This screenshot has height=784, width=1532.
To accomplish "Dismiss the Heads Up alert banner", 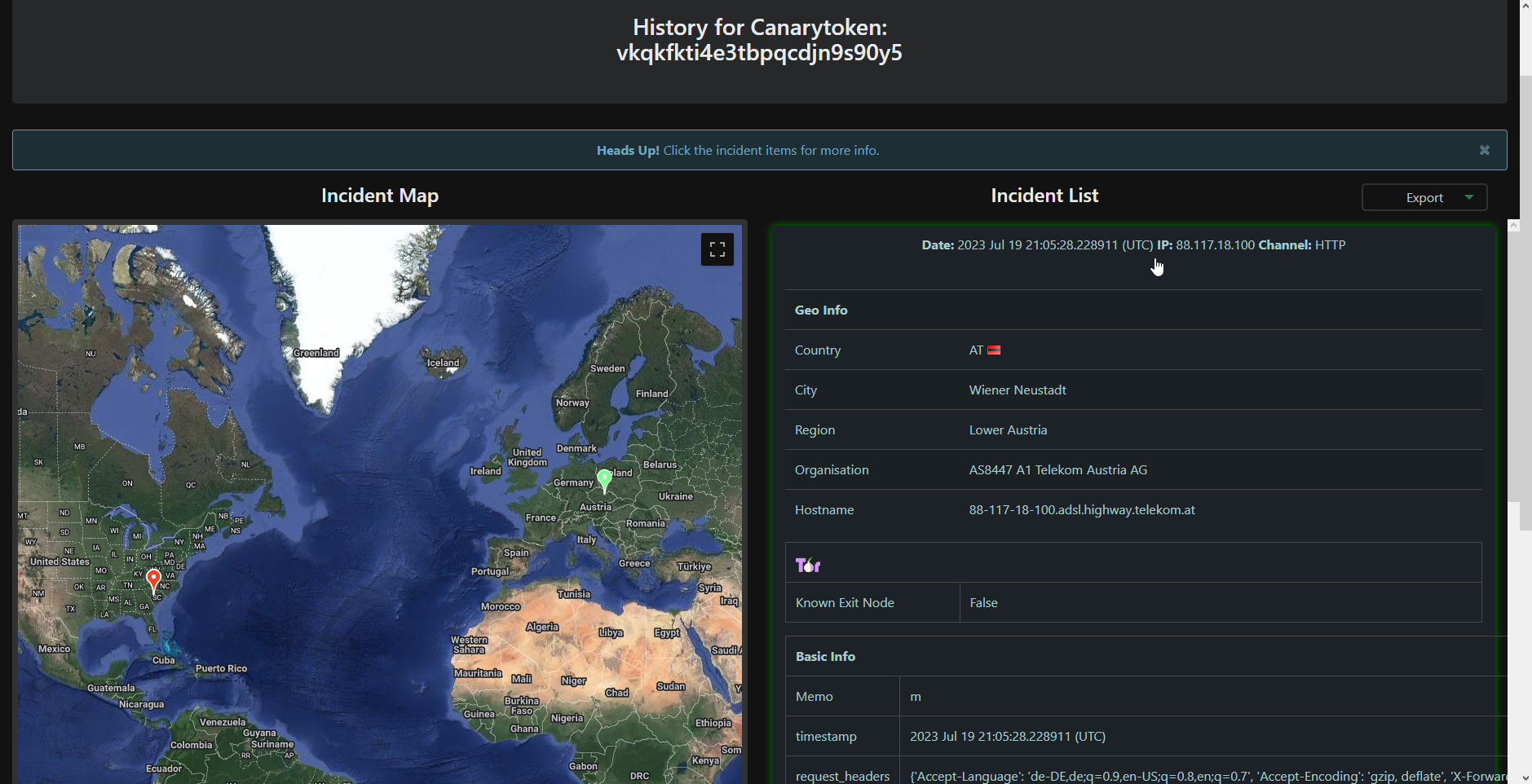I will tap(1484, 150).
